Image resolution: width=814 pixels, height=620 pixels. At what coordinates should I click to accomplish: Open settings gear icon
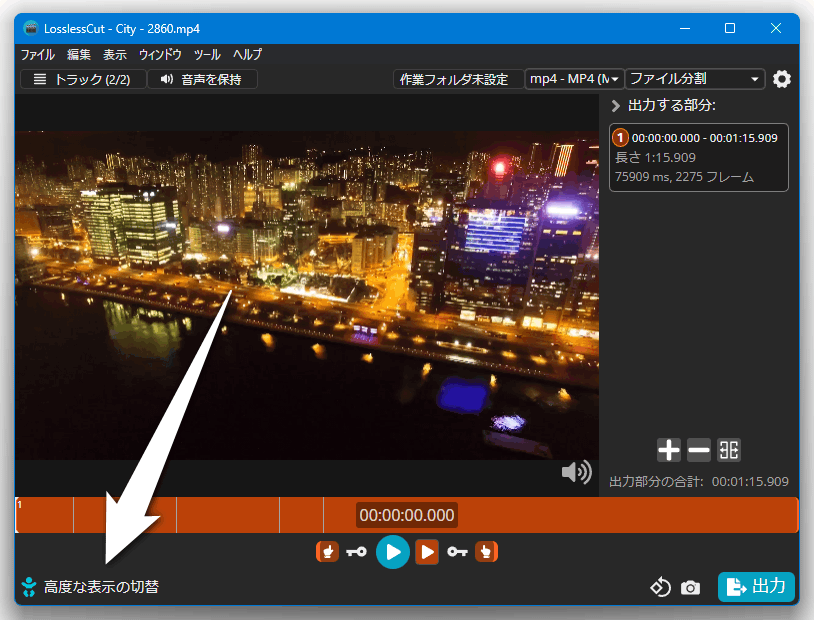coord(782,79)
